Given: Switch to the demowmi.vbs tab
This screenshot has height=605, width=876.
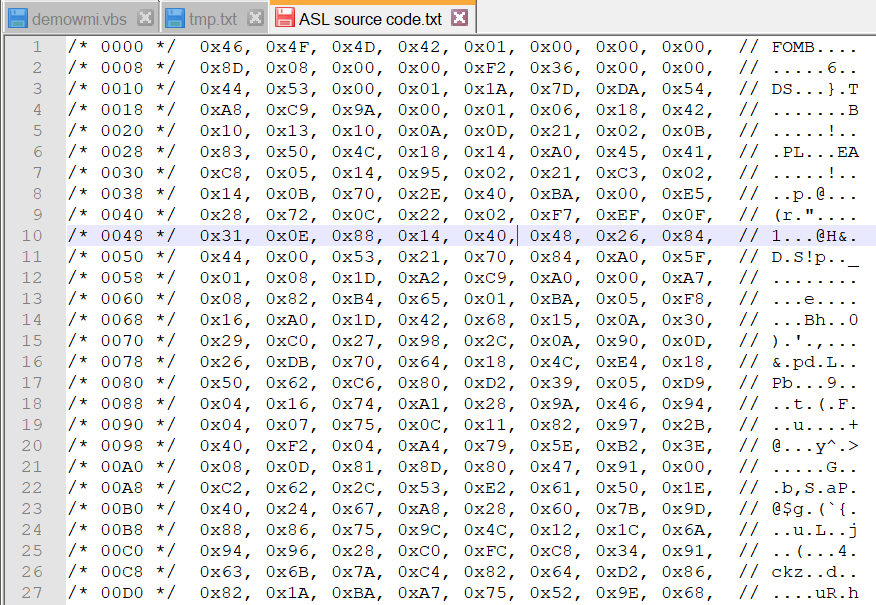Looking at the screenshot, I should pos(80,19).
